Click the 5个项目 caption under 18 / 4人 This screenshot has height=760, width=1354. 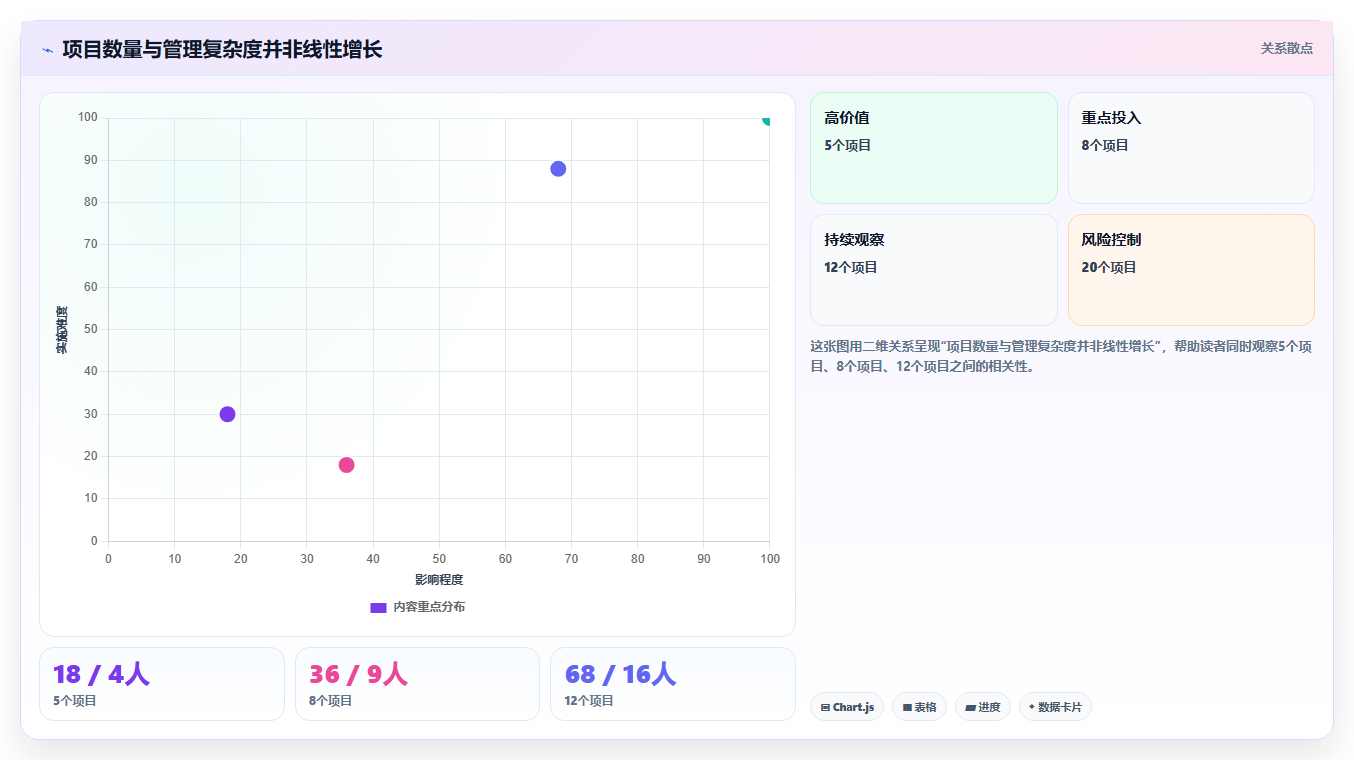pos(75,701)
